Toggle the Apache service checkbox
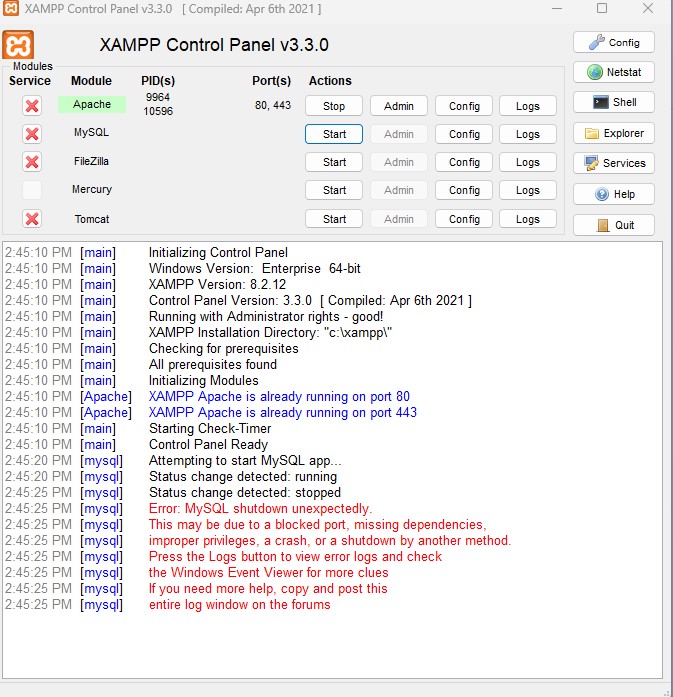This screenshot has width=673, height=697. pos(32,105)
